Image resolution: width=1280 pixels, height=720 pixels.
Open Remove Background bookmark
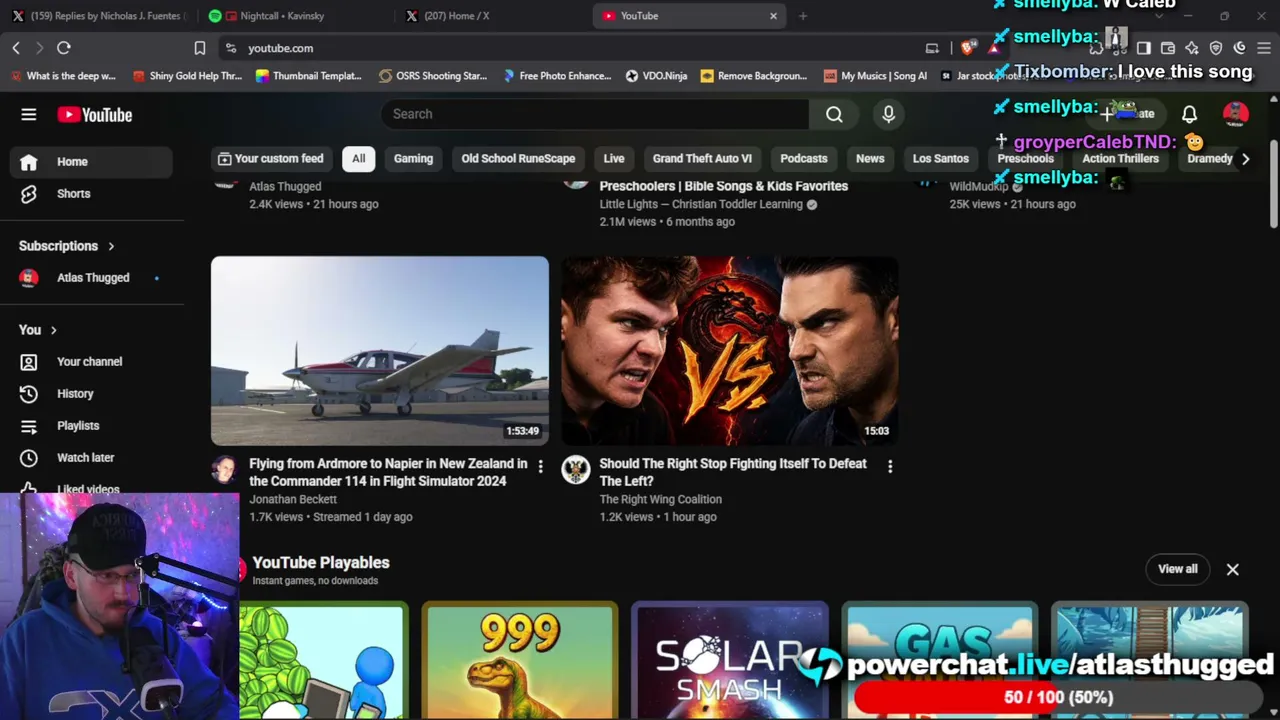coord(754,76)
